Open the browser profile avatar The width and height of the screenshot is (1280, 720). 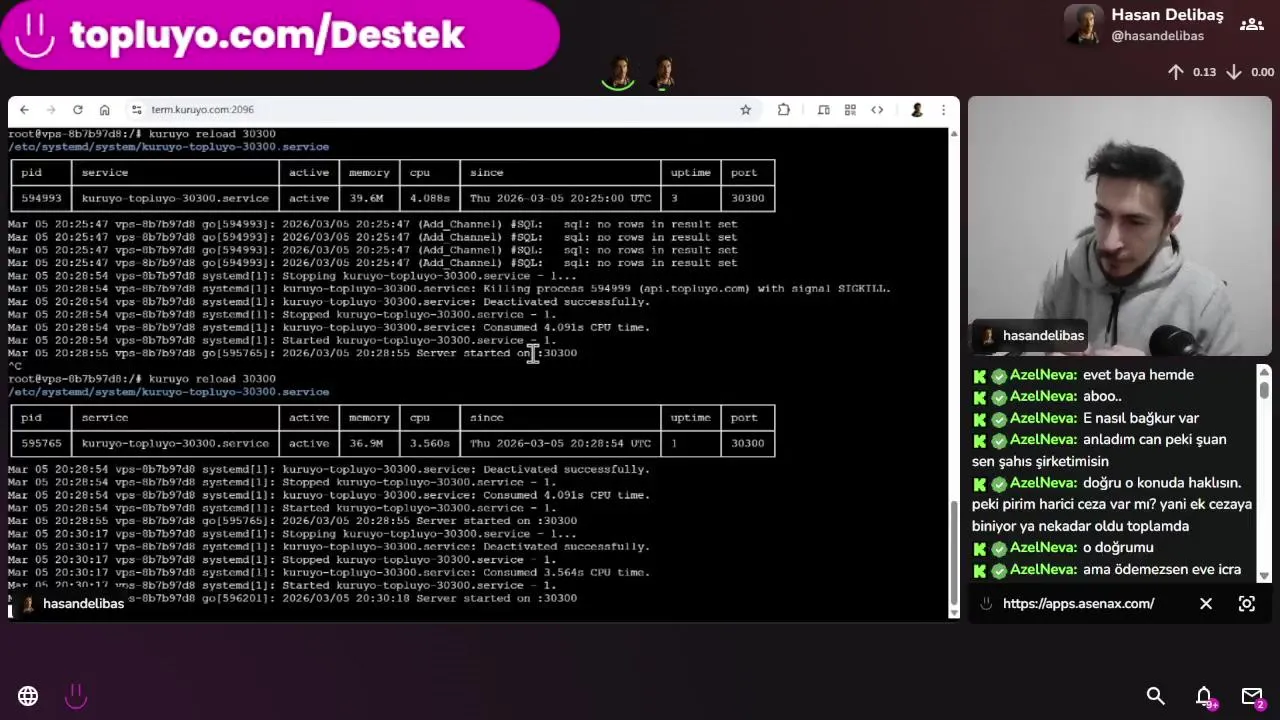click(917, 110)
